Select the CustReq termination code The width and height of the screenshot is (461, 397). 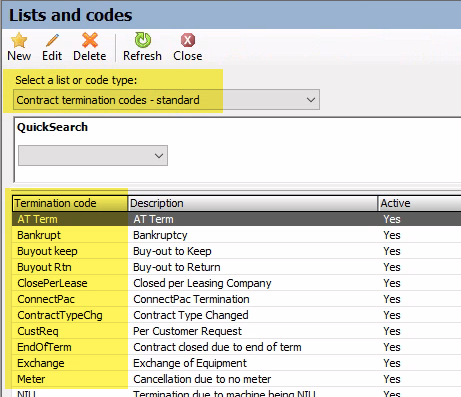click(x=38, y=331)
